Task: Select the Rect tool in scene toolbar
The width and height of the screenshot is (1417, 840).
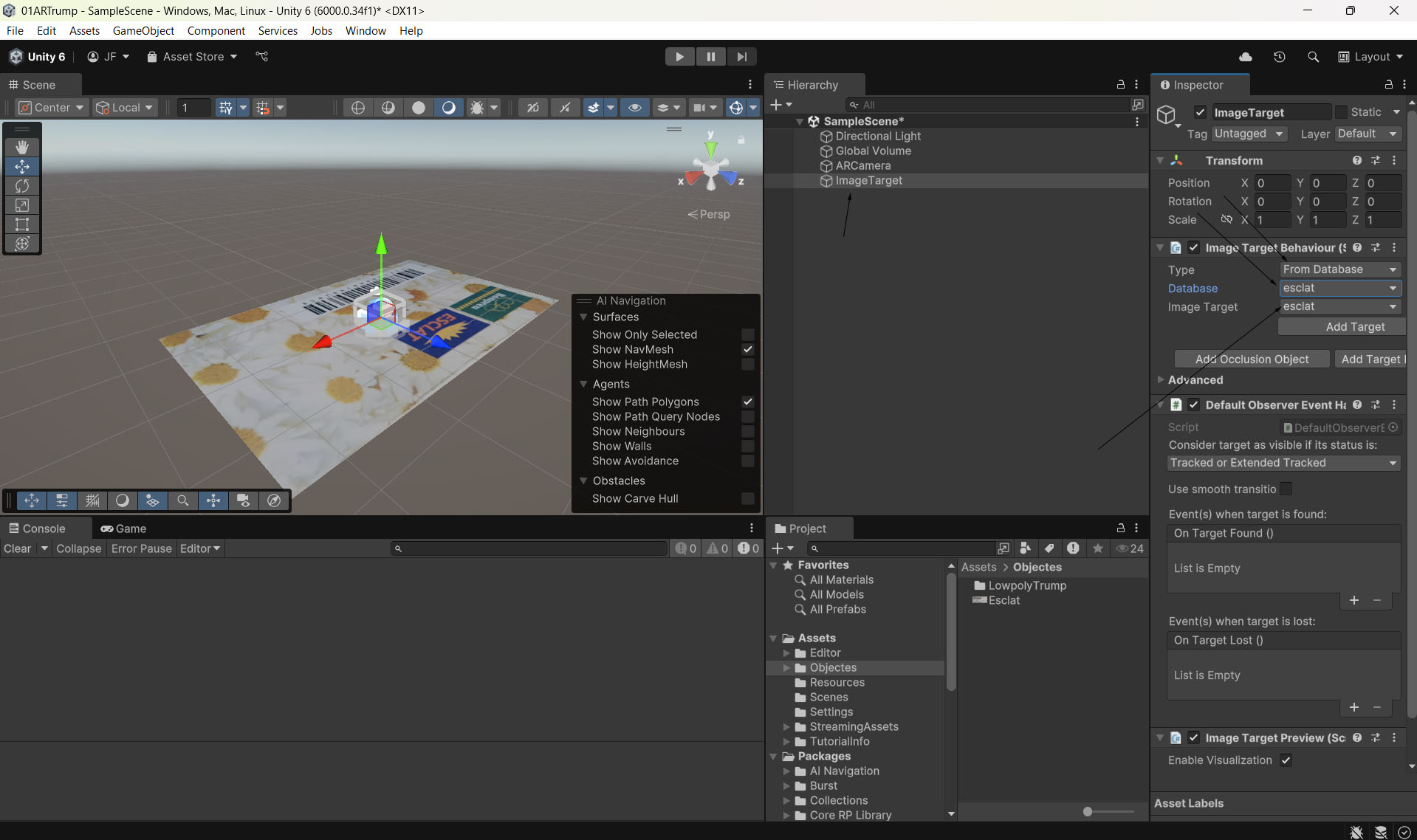Action: [22, 224]
